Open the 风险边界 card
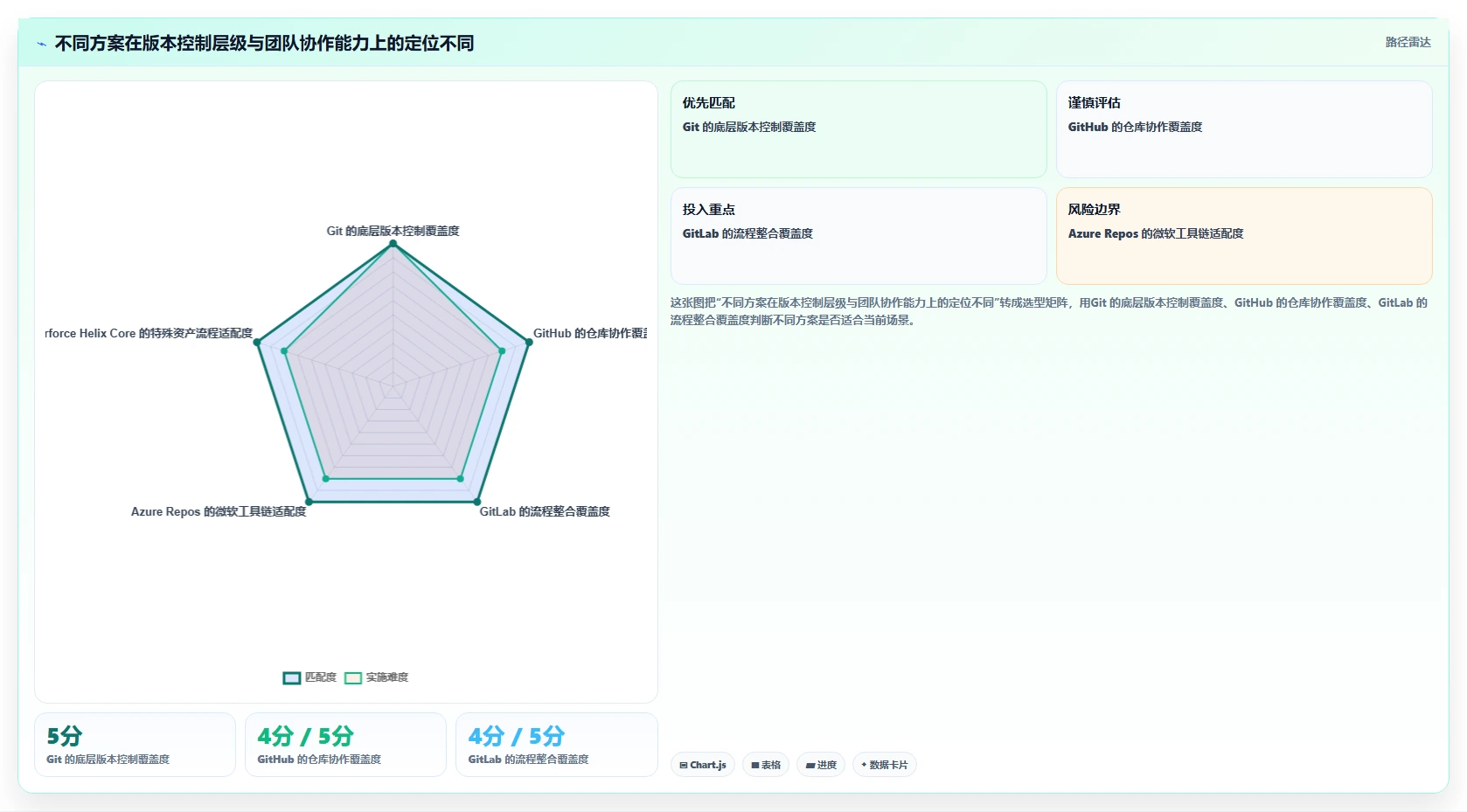 point(1244,236)
